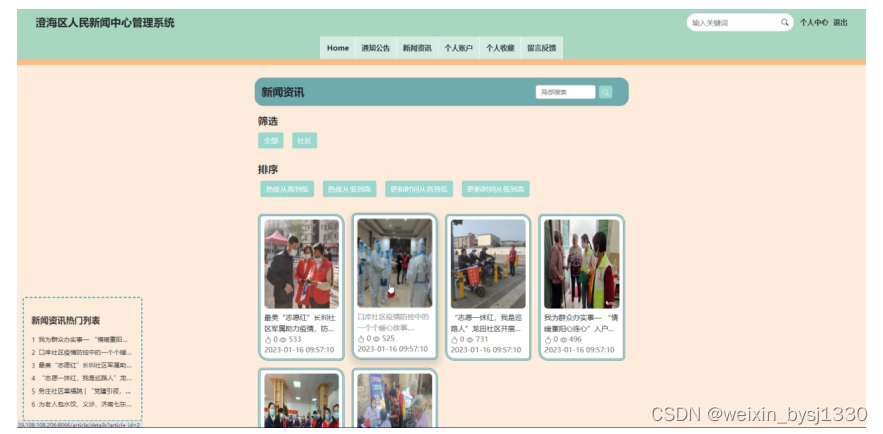Click the site title 澄海区人民新闻中心管理系统
Viewport: 883px width, 434px height.
[105, 23]
